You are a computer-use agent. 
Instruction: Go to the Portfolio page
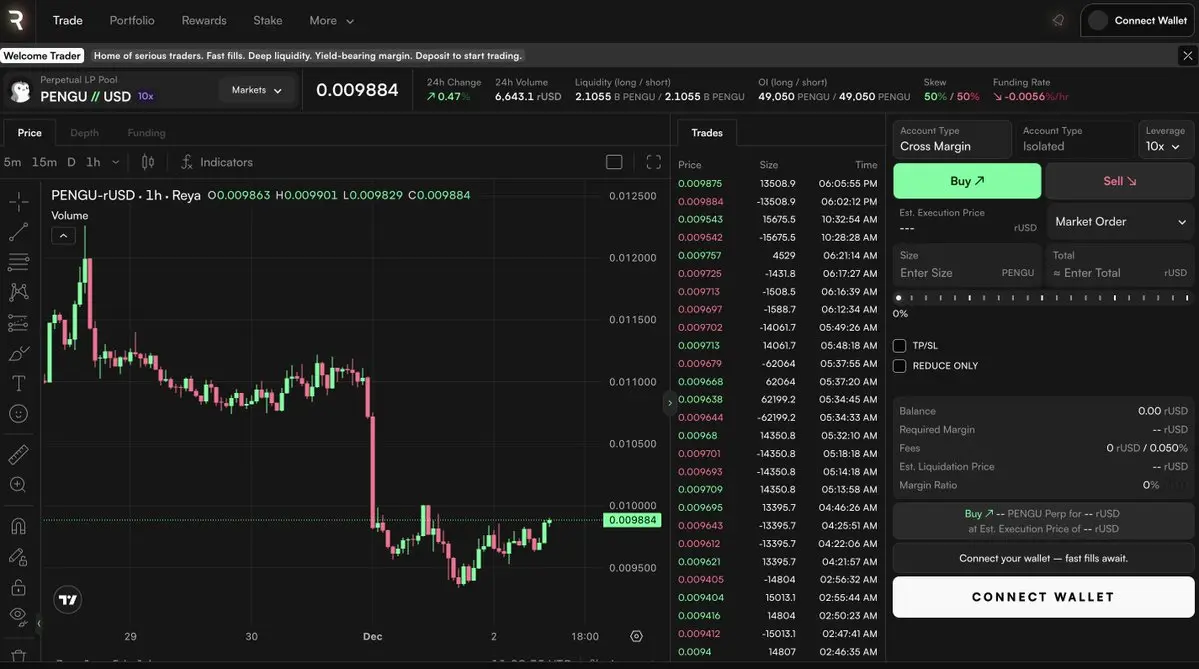132,21
